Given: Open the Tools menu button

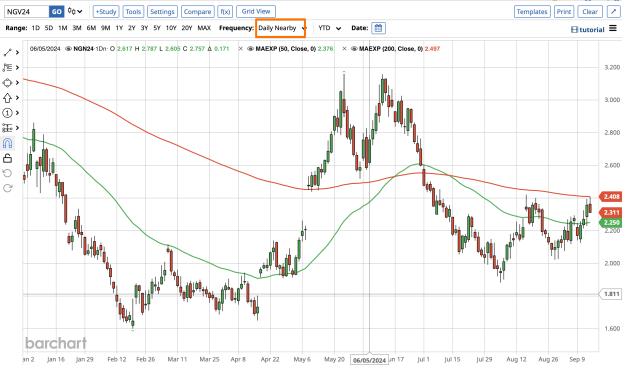Looking at the screenshot, I should pos(133,12).
